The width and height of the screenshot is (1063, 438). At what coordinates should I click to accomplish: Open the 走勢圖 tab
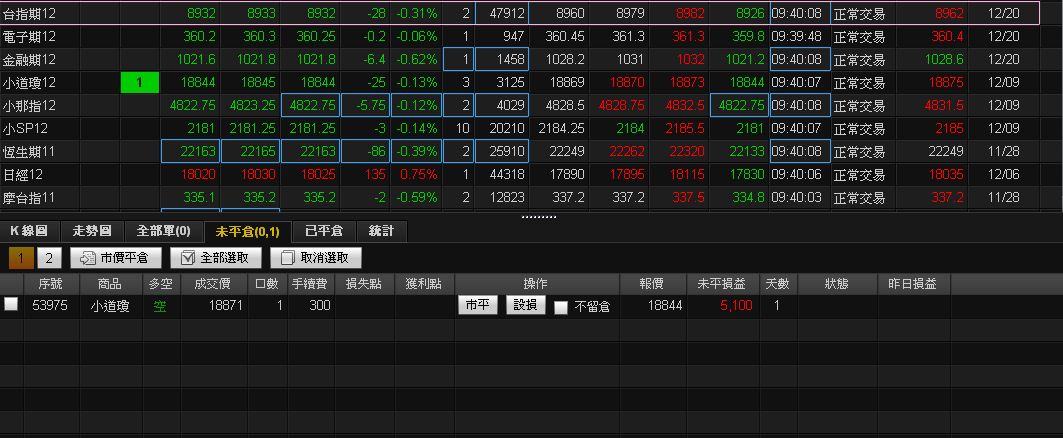pos(92,232)
